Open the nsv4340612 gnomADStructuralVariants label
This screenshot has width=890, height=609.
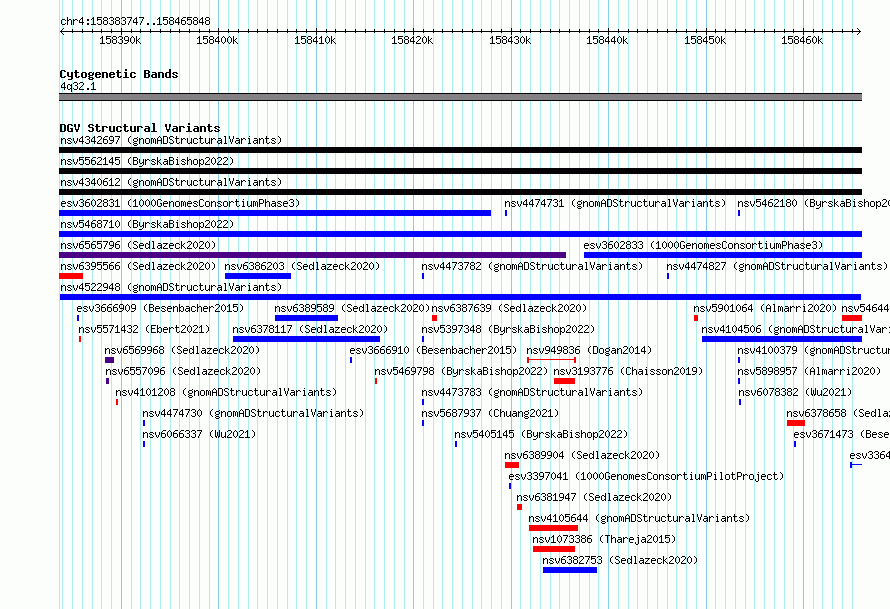[x=171, y=182]
